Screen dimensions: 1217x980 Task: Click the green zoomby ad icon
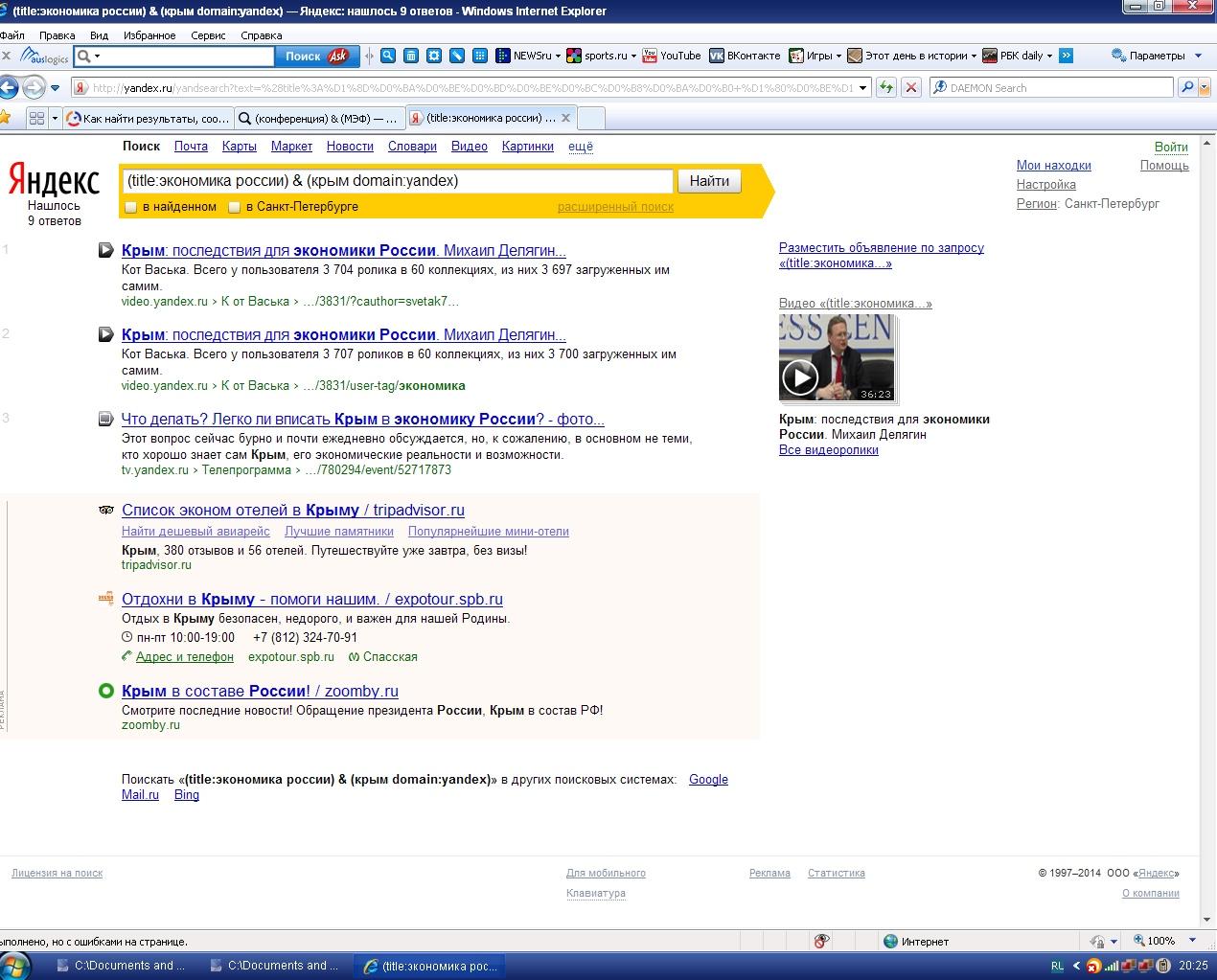pos(106,691)
